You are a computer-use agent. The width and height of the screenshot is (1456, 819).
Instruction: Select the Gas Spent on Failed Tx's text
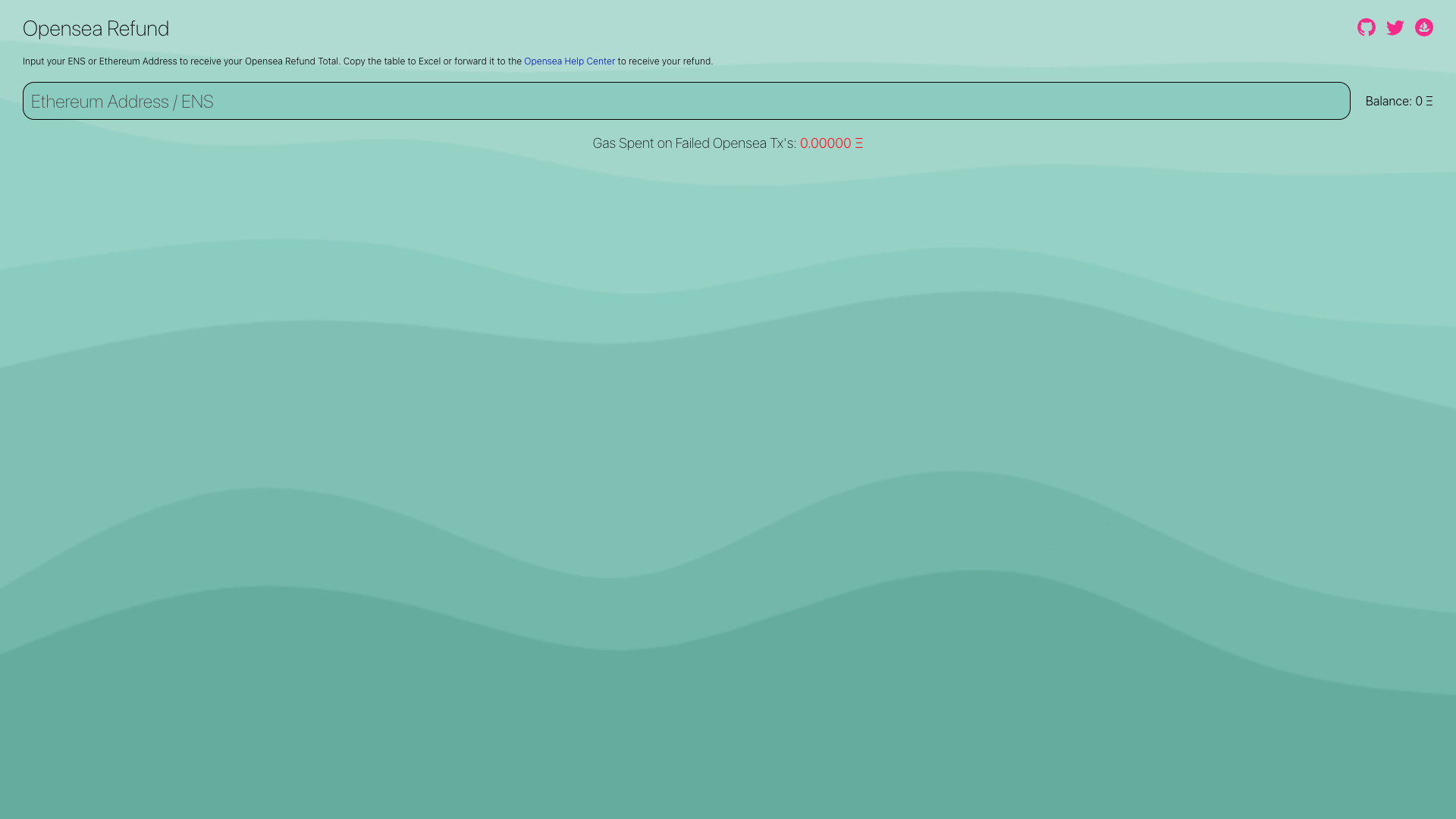pos(695,143)
